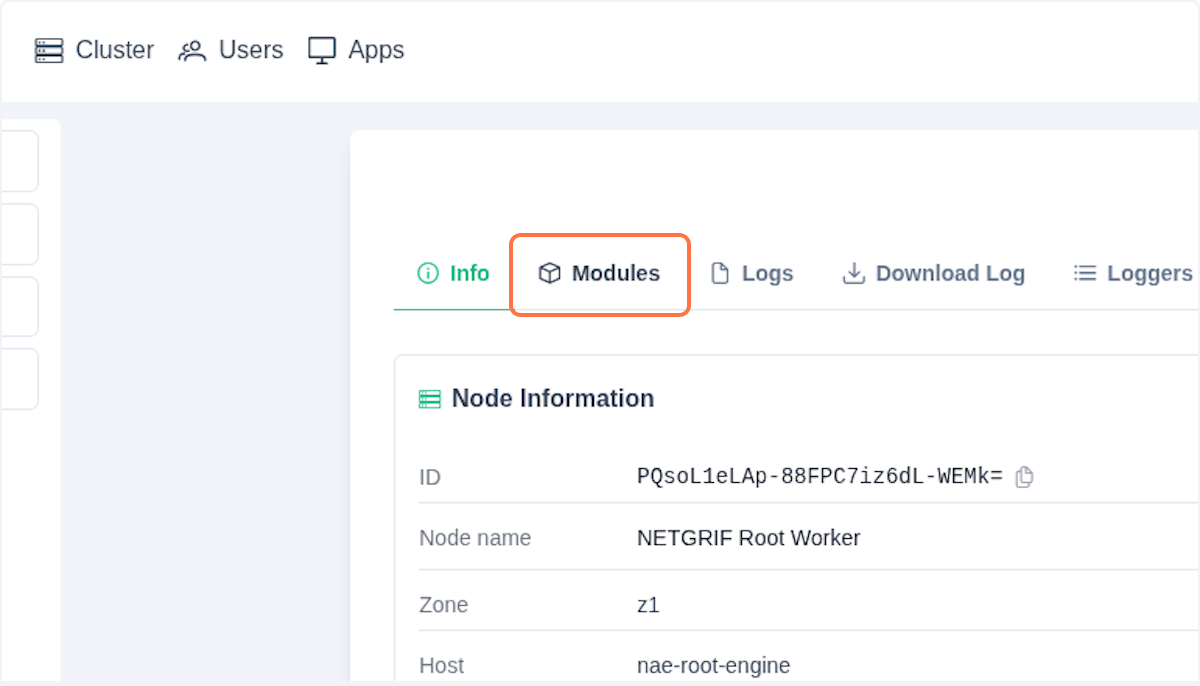Click the topmost collapsed sidebar button

click(20, 160)
